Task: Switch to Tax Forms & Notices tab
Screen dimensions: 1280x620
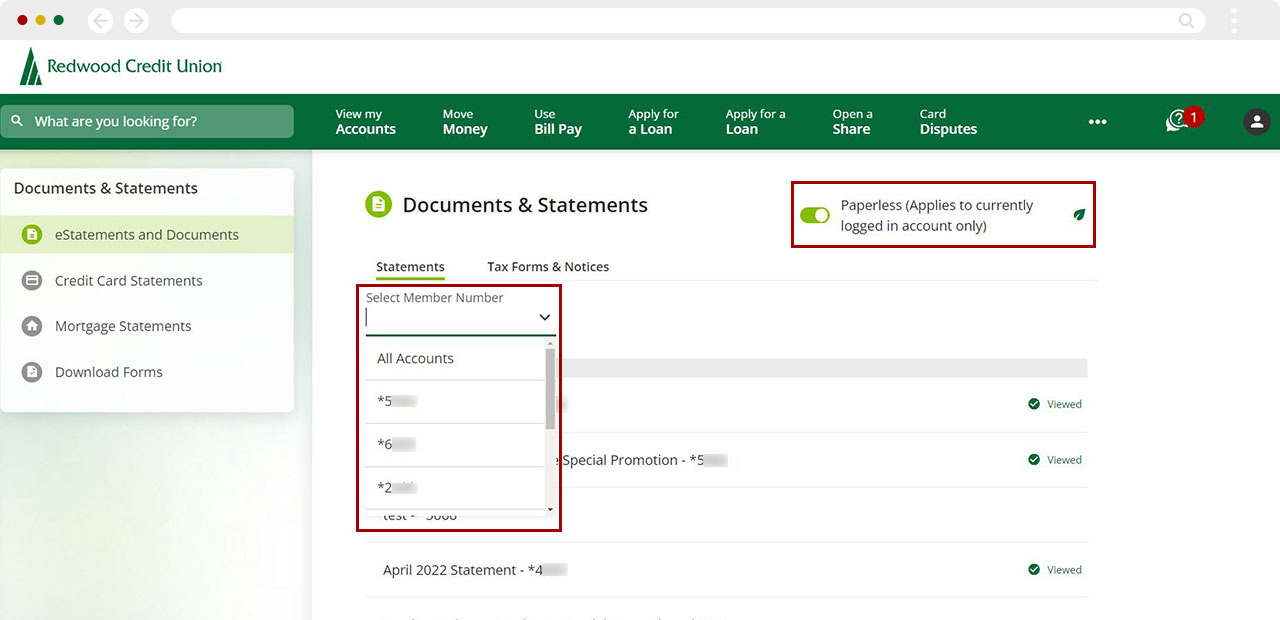Action: (547, 267)
